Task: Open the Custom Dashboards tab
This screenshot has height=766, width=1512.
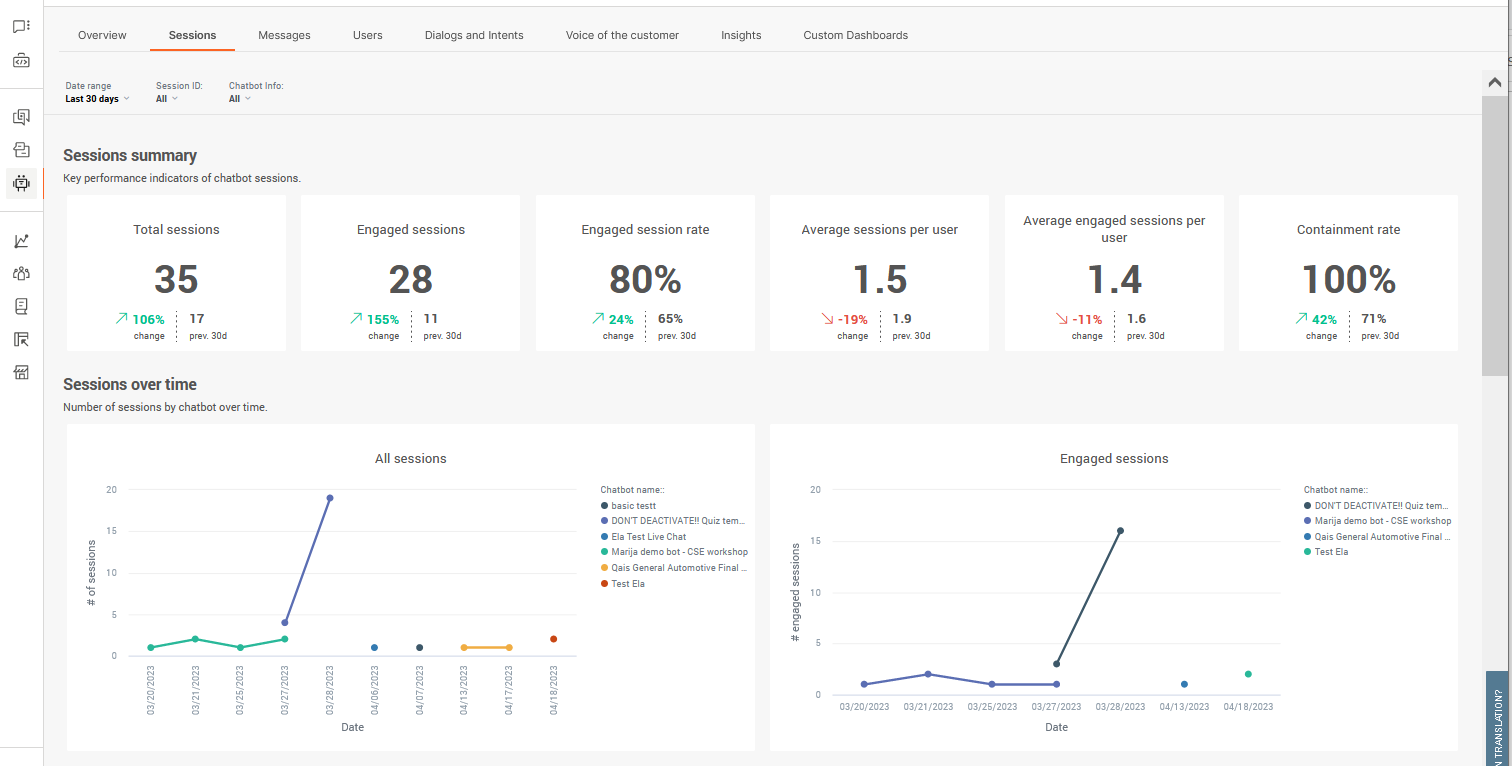Action: point(855,35)
